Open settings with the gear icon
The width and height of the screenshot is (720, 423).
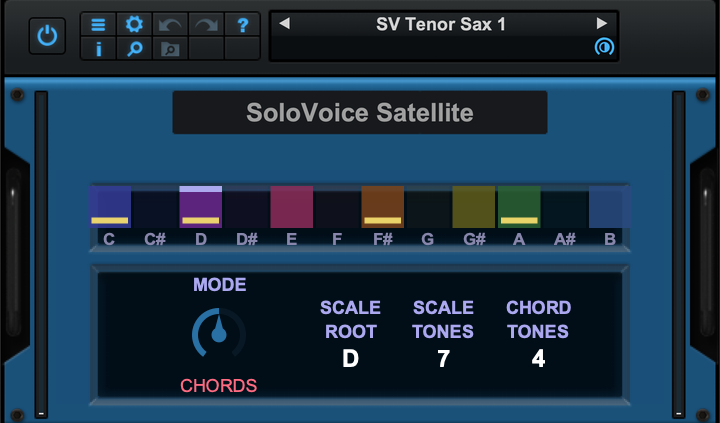134,24
